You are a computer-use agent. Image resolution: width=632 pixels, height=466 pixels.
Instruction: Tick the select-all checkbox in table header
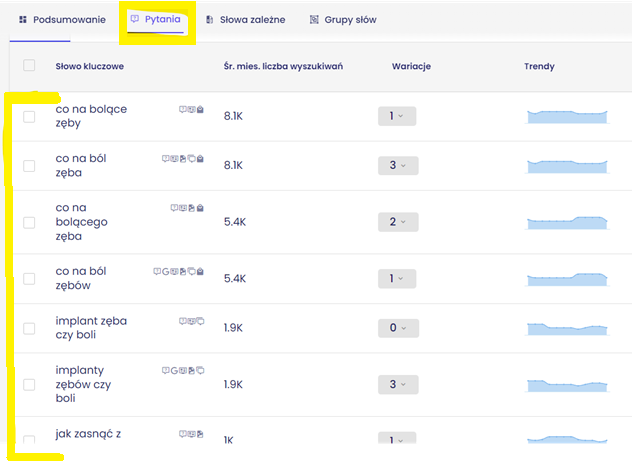(x=29, y=66)
